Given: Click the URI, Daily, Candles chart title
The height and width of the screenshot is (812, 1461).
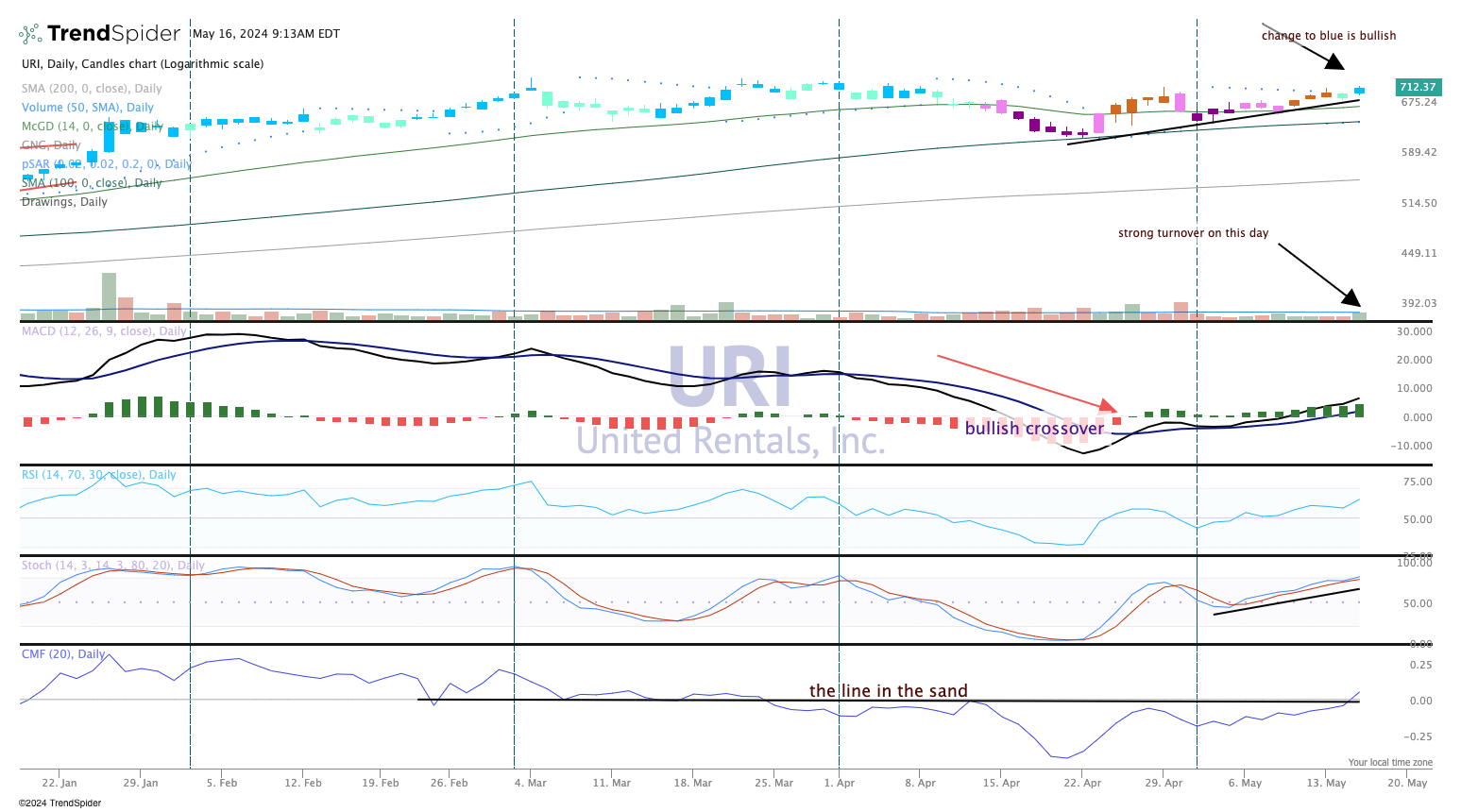Looking at the screenshot, I should pyautogui.click(x=143, y=64).
